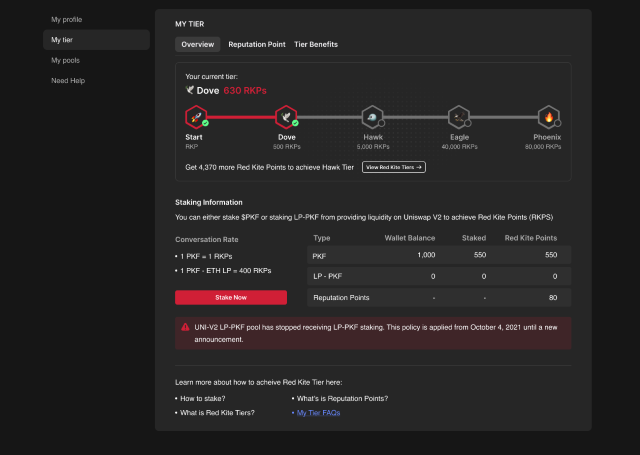This screenshot has height=455, width=640.
Task: Click the Start tier rocket hexagon icon
Action: point(196,117)
